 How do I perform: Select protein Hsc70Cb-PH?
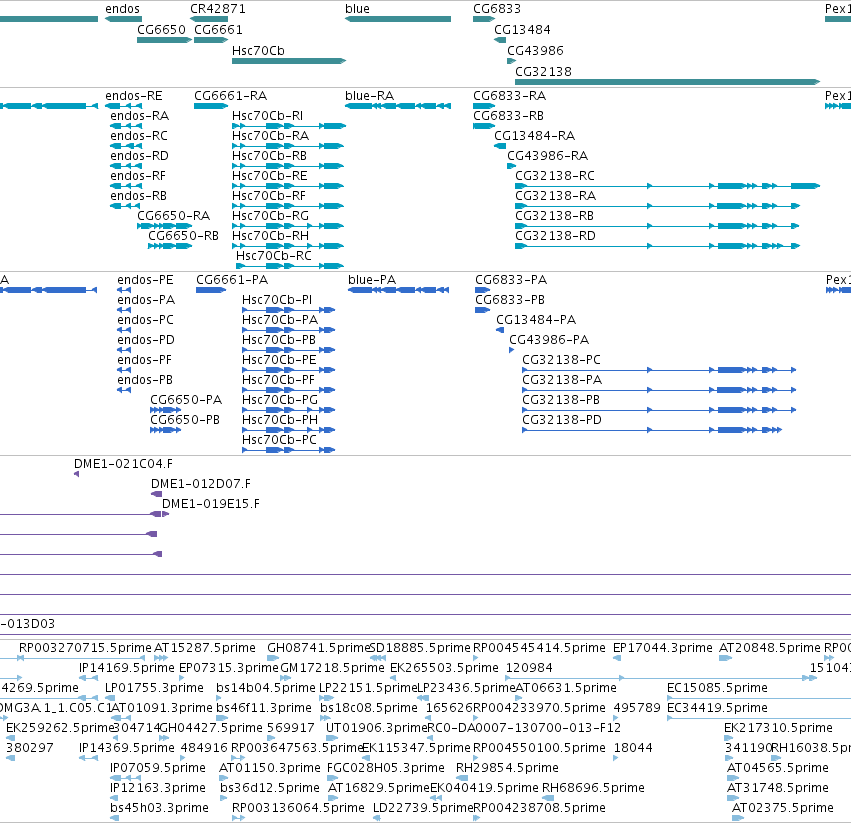(280, 420)
